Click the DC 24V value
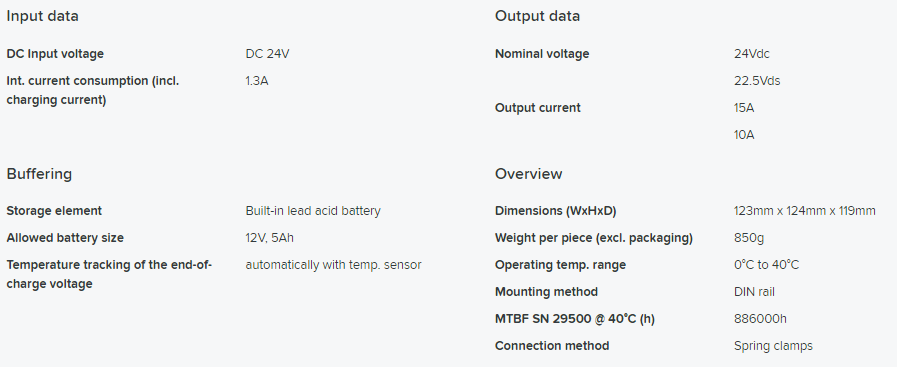This screenshot has width=897, height=367. 267,54
